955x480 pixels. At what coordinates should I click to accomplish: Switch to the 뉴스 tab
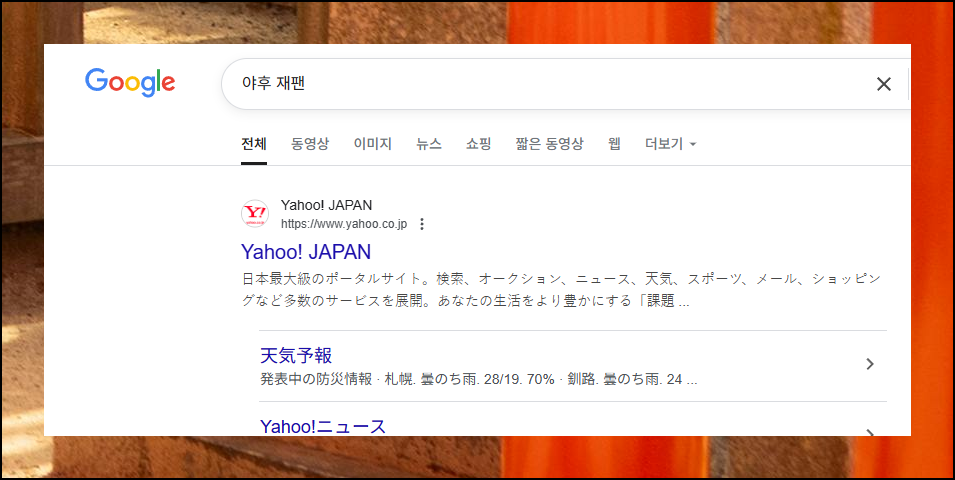(429, 144)
